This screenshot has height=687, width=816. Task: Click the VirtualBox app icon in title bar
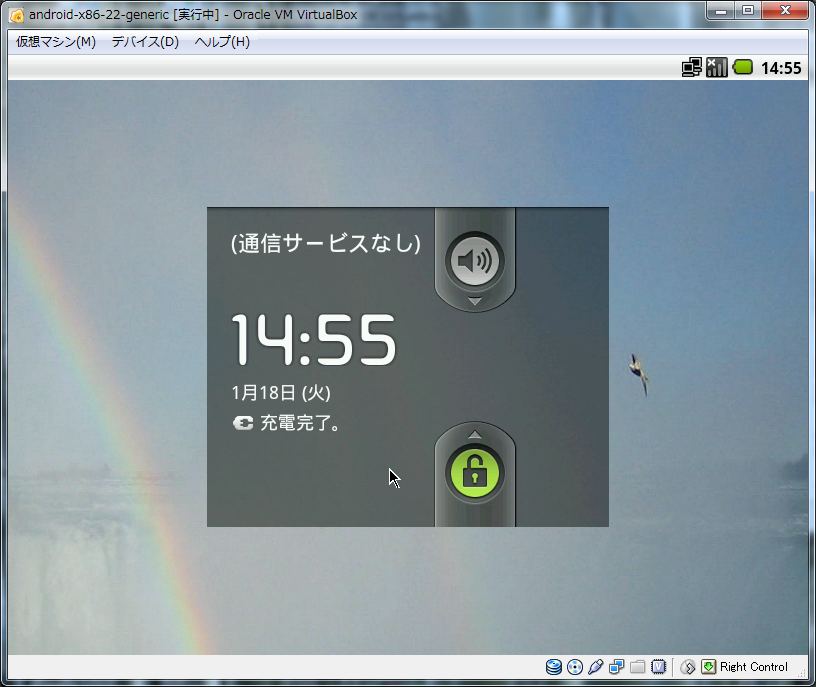tap(17, 15)
